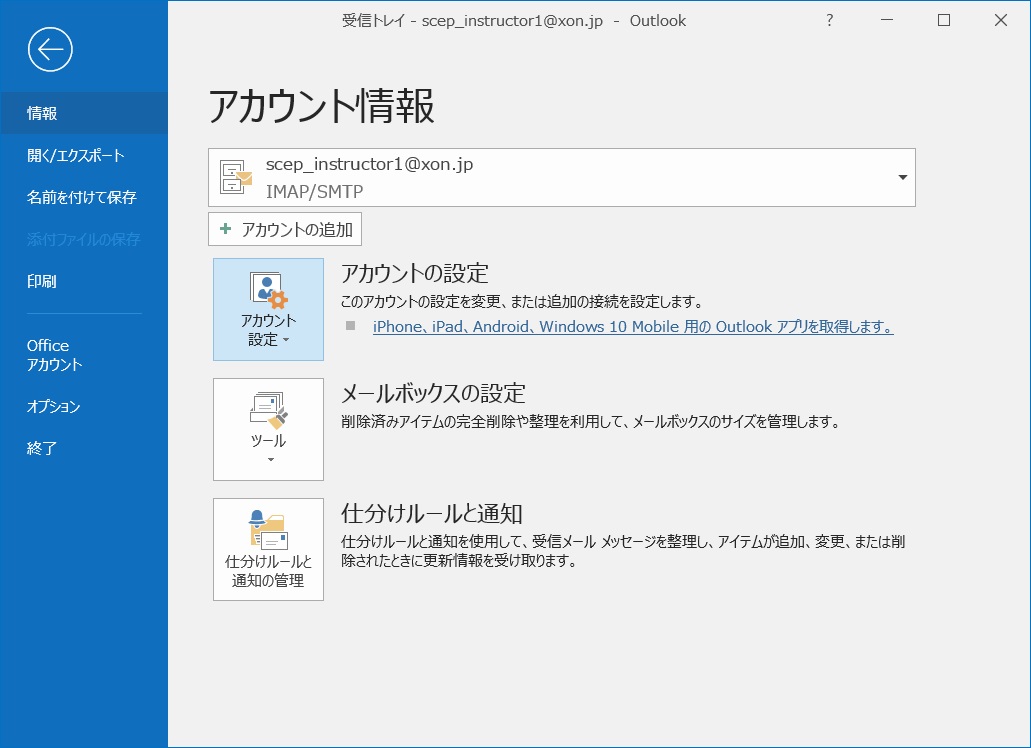Click the back arrow to exit backstage
Screen dimensions: 1031x748
[50, 49]
